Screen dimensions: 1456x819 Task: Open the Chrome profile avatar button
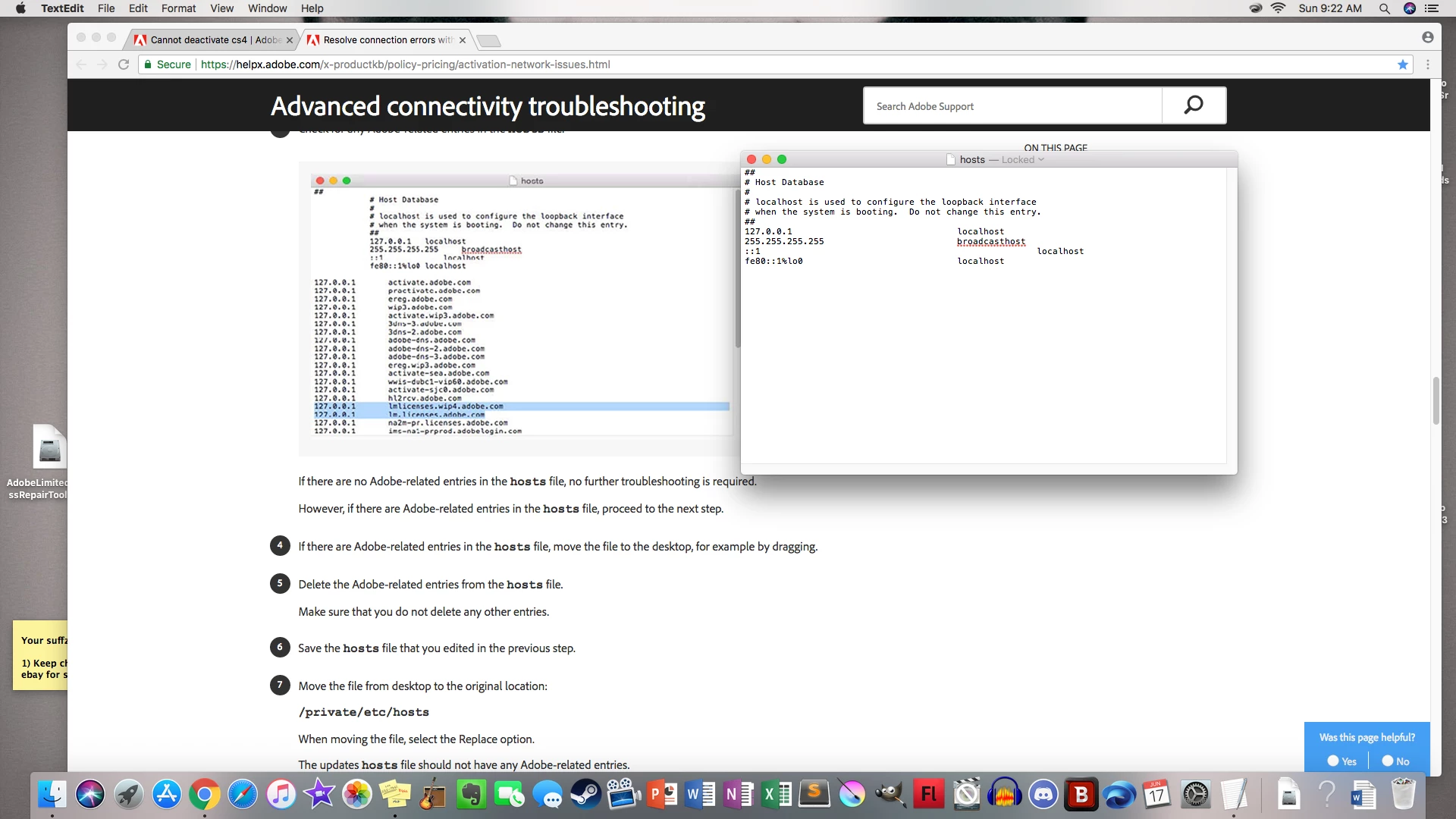click(x=1428, y=37)
